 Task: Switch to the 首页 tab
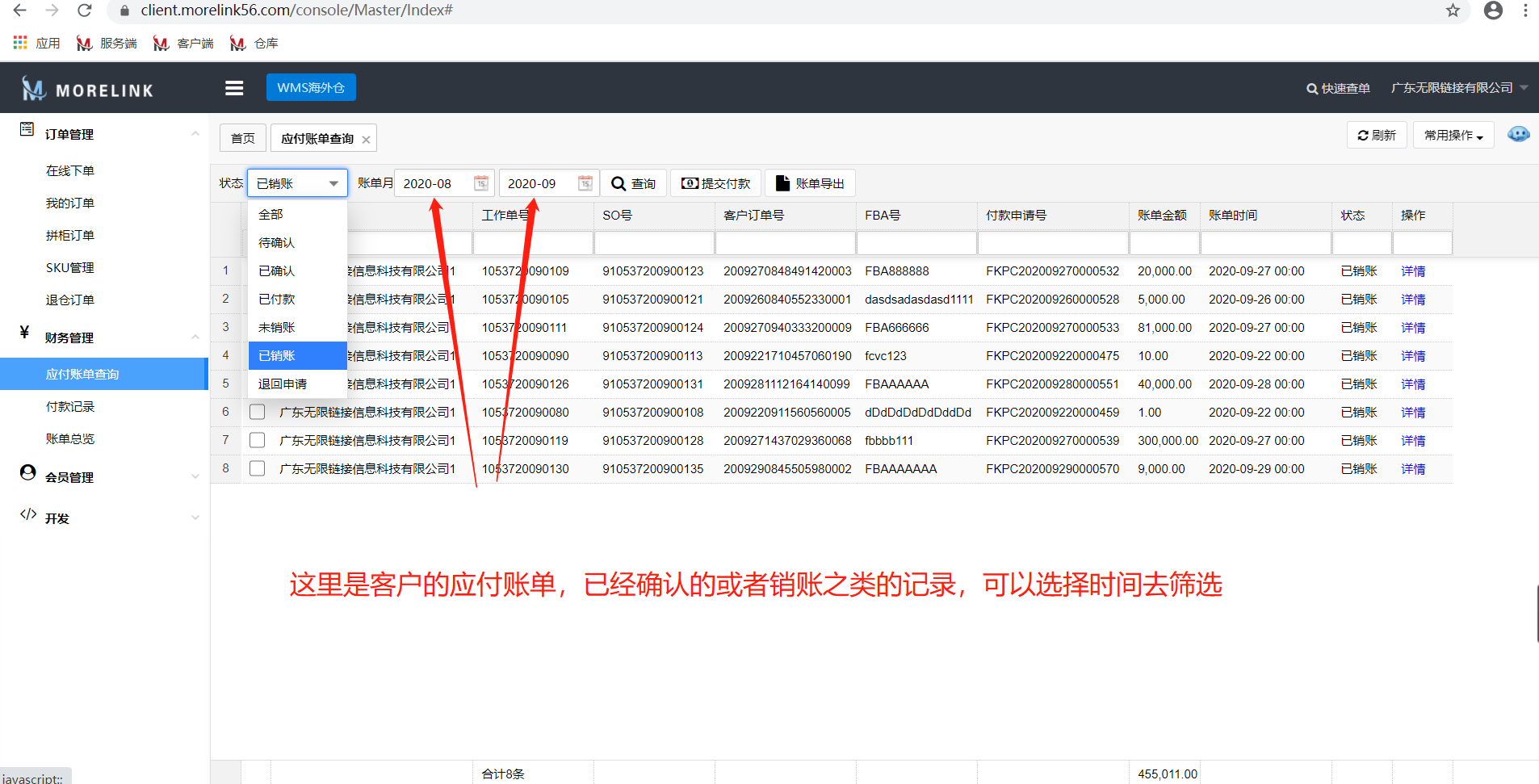point(243,138)
